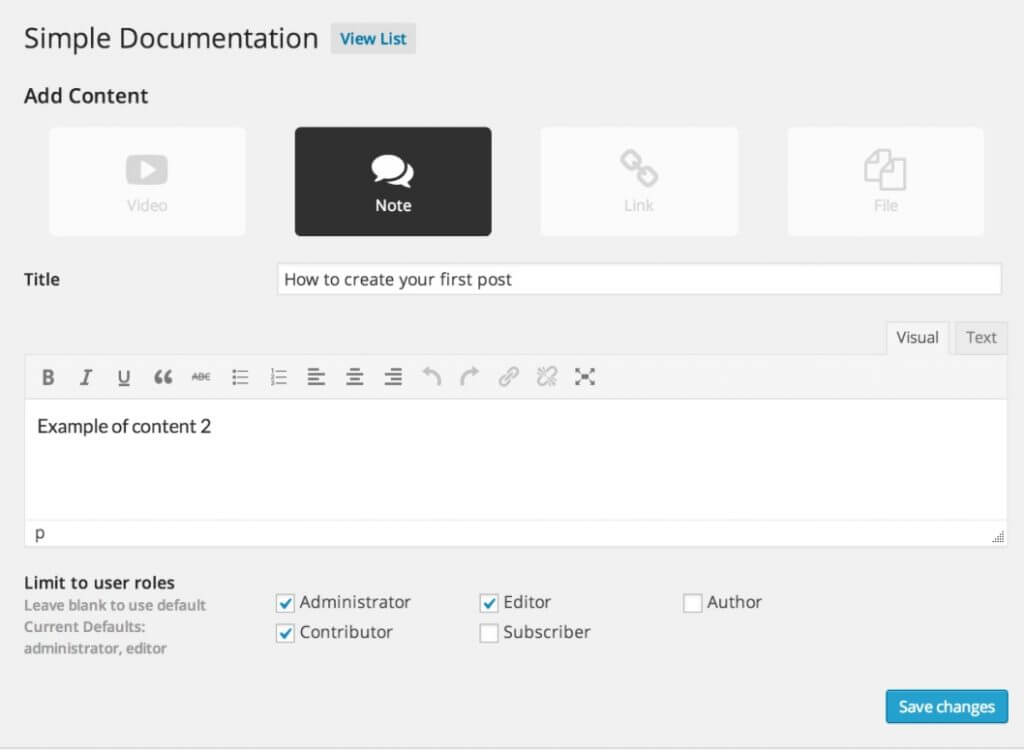Switch to the Visual editor tab

tap(917, 338)
